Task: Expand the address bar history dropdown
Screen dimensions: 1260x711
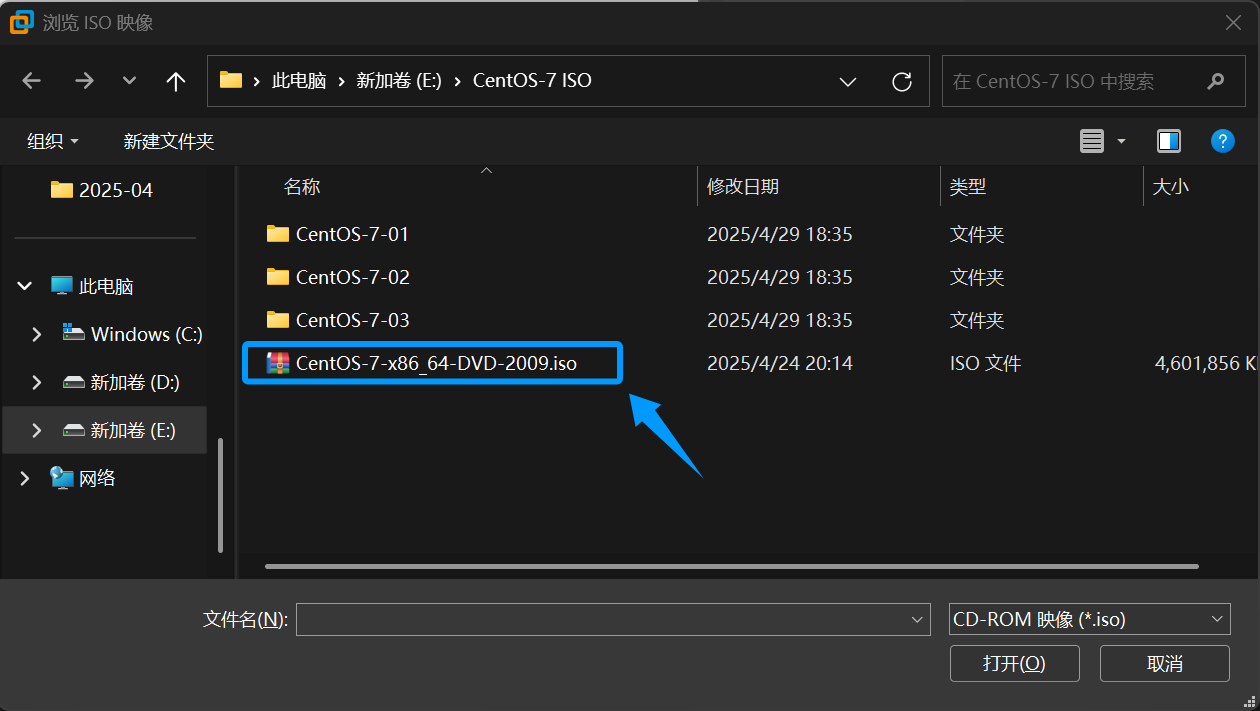Action: [848, 81]
